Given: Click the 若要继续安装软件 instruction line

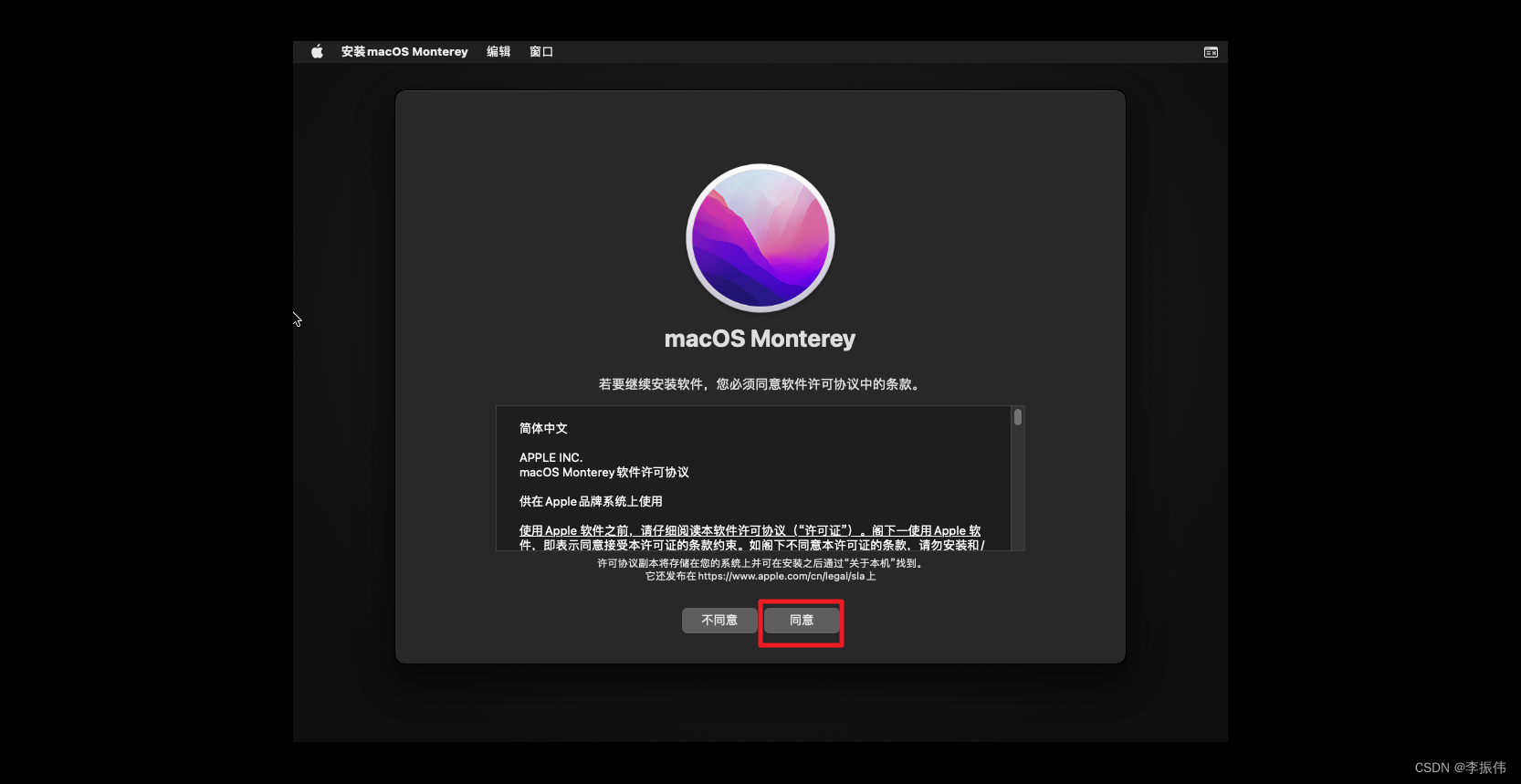Looking at the screenshot, I should point(760,384).
